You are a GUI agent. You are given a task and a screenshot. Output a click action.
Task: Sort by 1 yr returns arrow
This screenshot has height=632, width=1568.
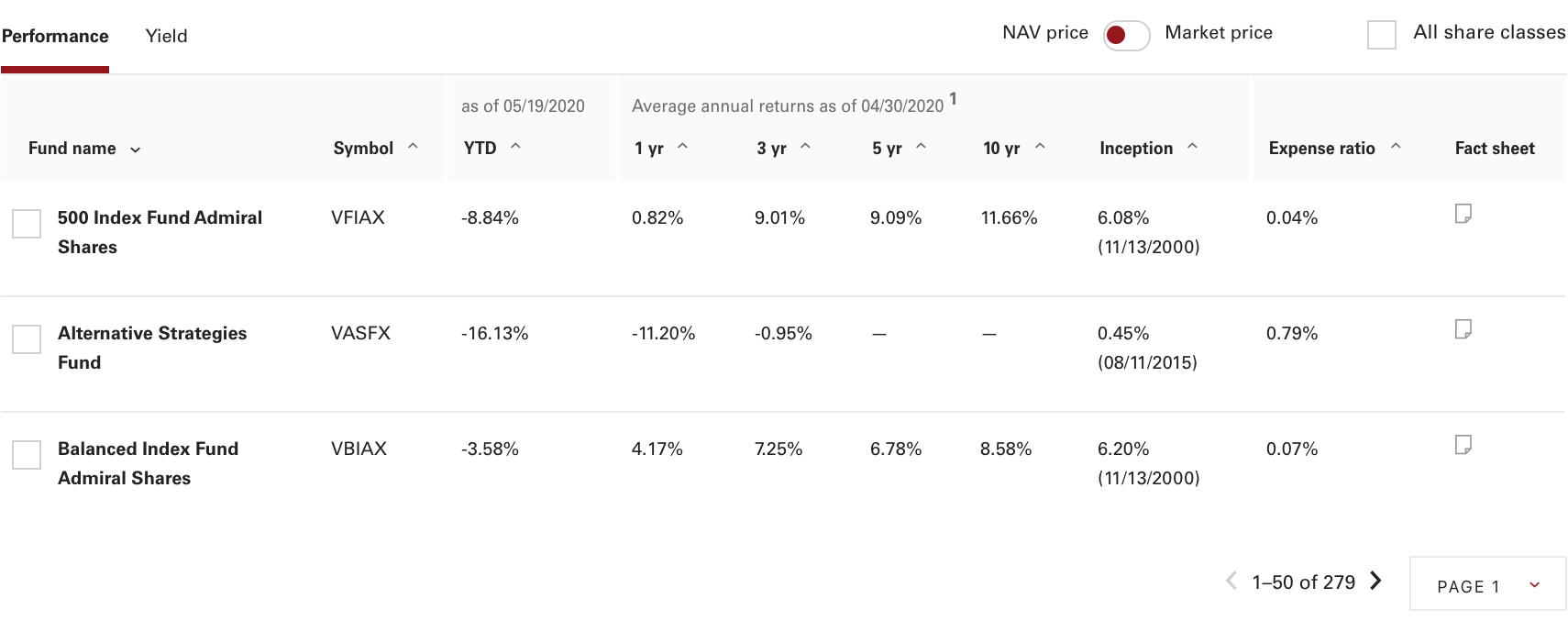(682, 146)
